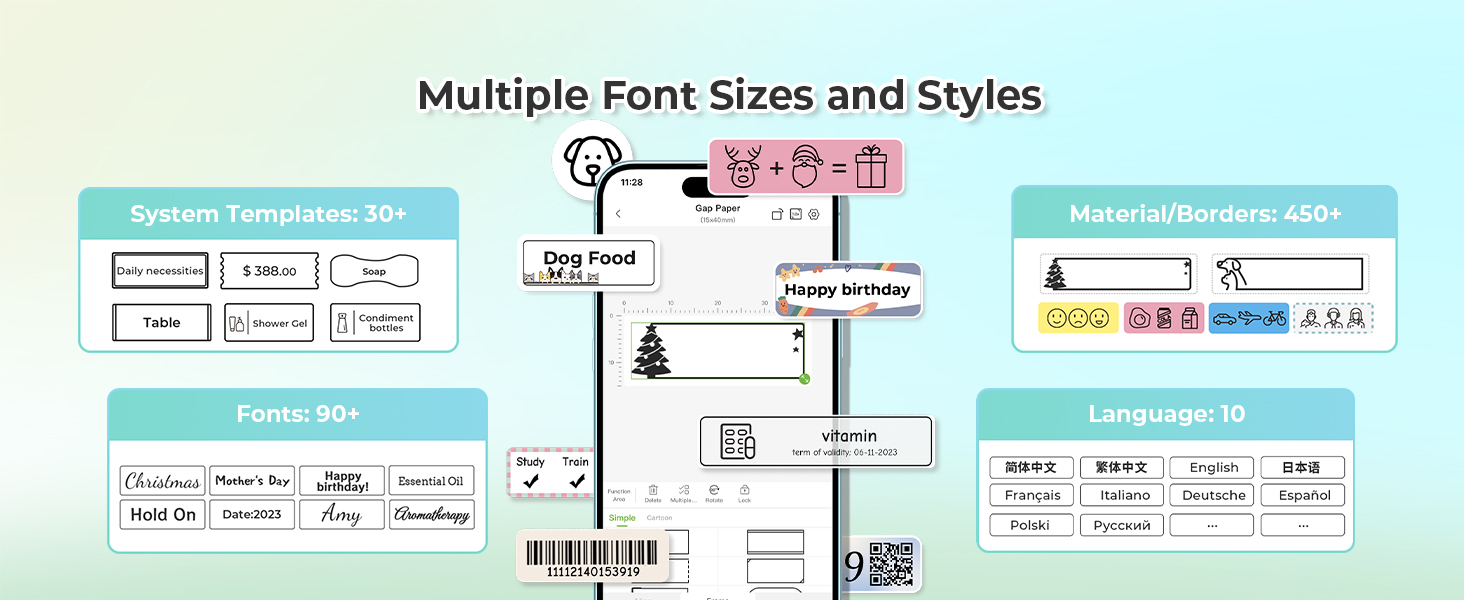
Task: Select Italiano language
Action: click(1122, 495)
